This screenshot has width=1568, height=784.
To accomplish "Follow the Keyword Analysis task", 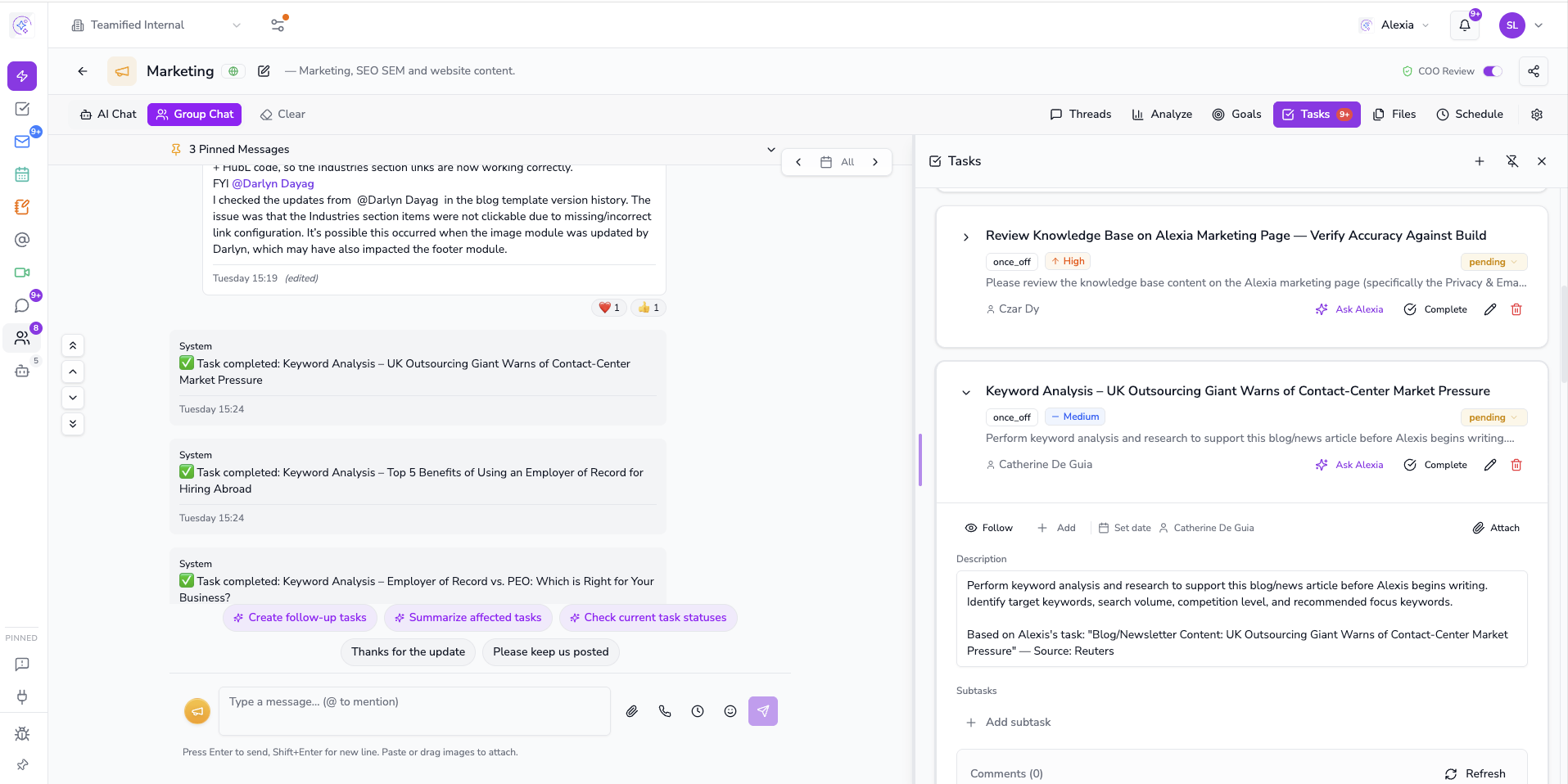I will pos(989,528).
